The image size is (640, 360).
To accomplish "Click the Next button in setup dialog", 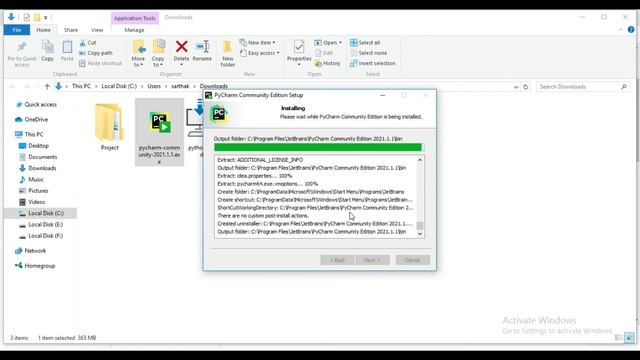I will click(372, 260).
